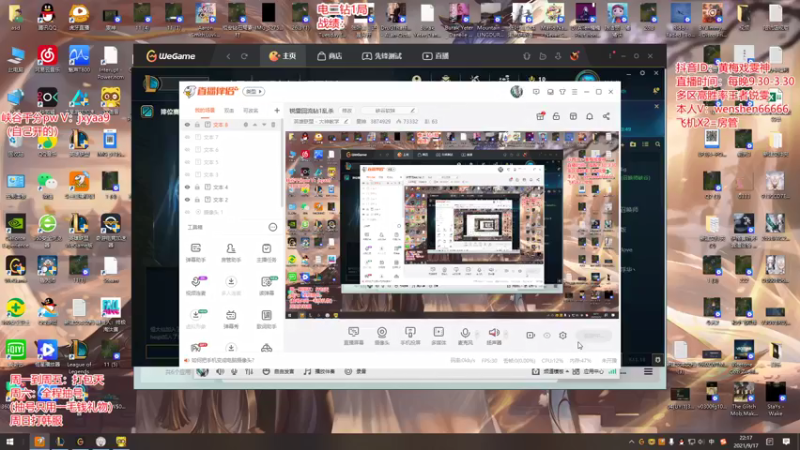Screen dimensions: 800x450
Task: Move 文本 8 down with the down arrow
Action: (x=264, y=124)
